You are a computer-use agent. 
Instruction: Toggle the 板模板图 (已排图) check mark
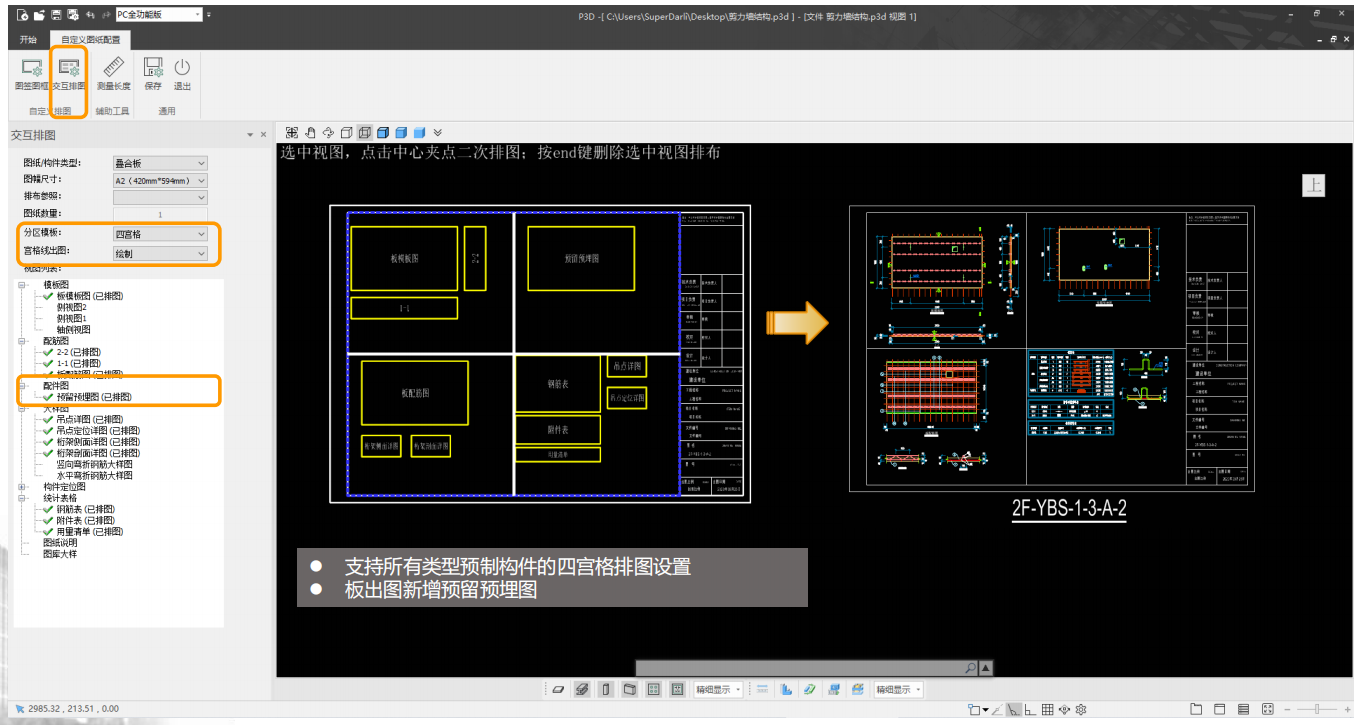pos(47,296)
